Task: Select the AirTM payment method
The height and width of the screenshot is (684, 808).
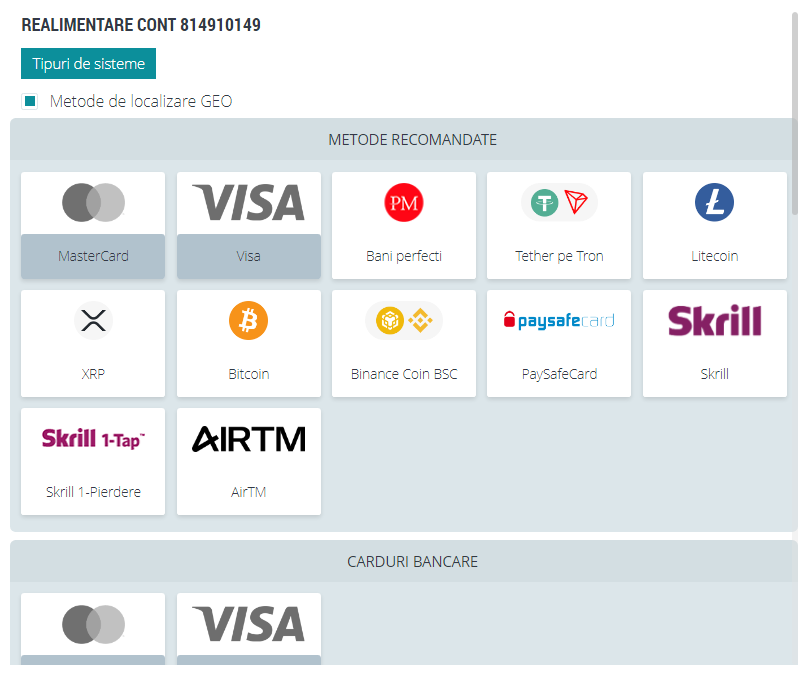Action: tap(248, 461)
